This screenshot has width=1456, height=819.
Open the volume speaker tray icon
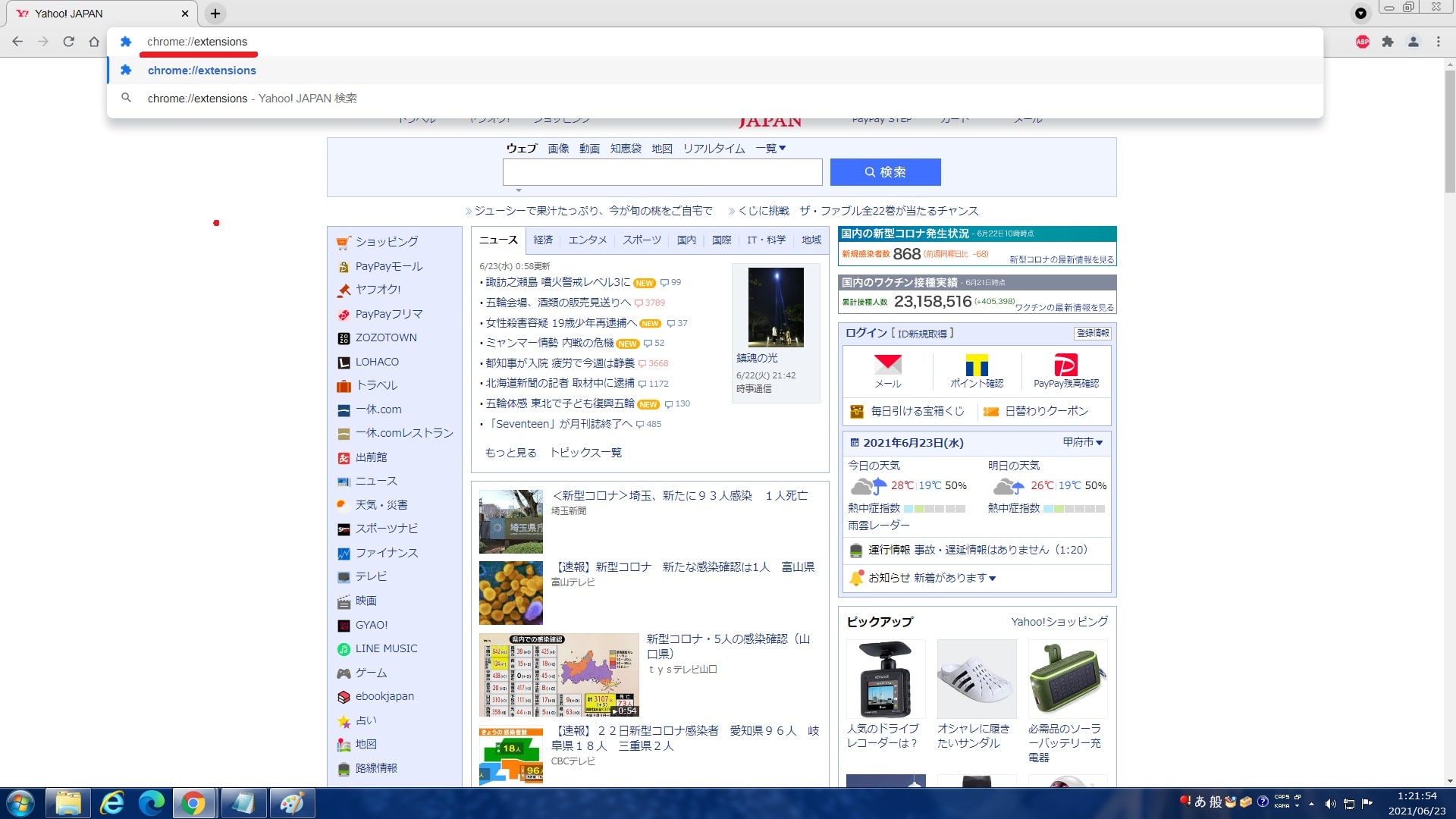1330,804
